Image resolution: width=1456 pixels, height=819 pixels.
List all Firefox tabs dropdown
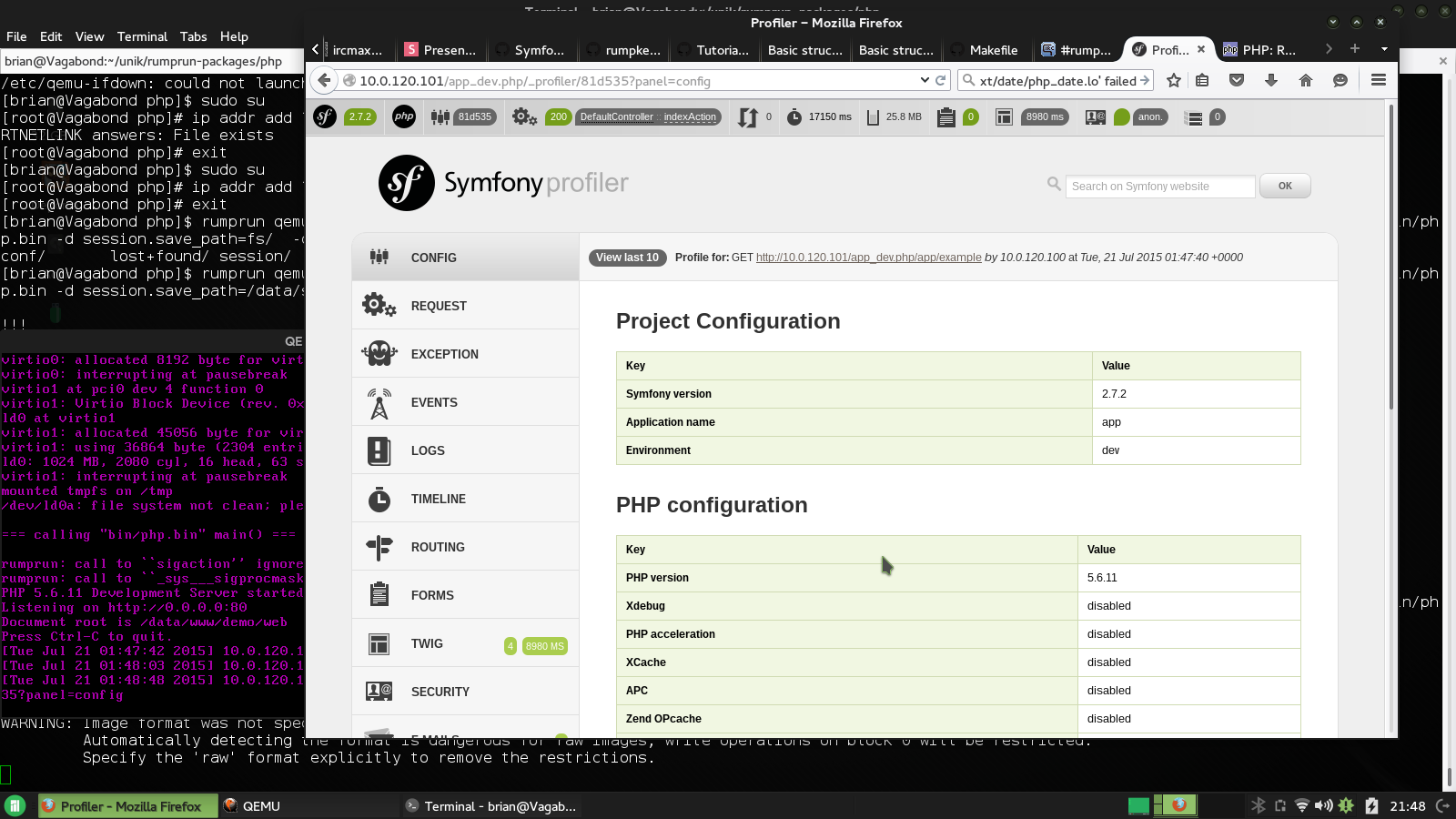click(1384, 48)
